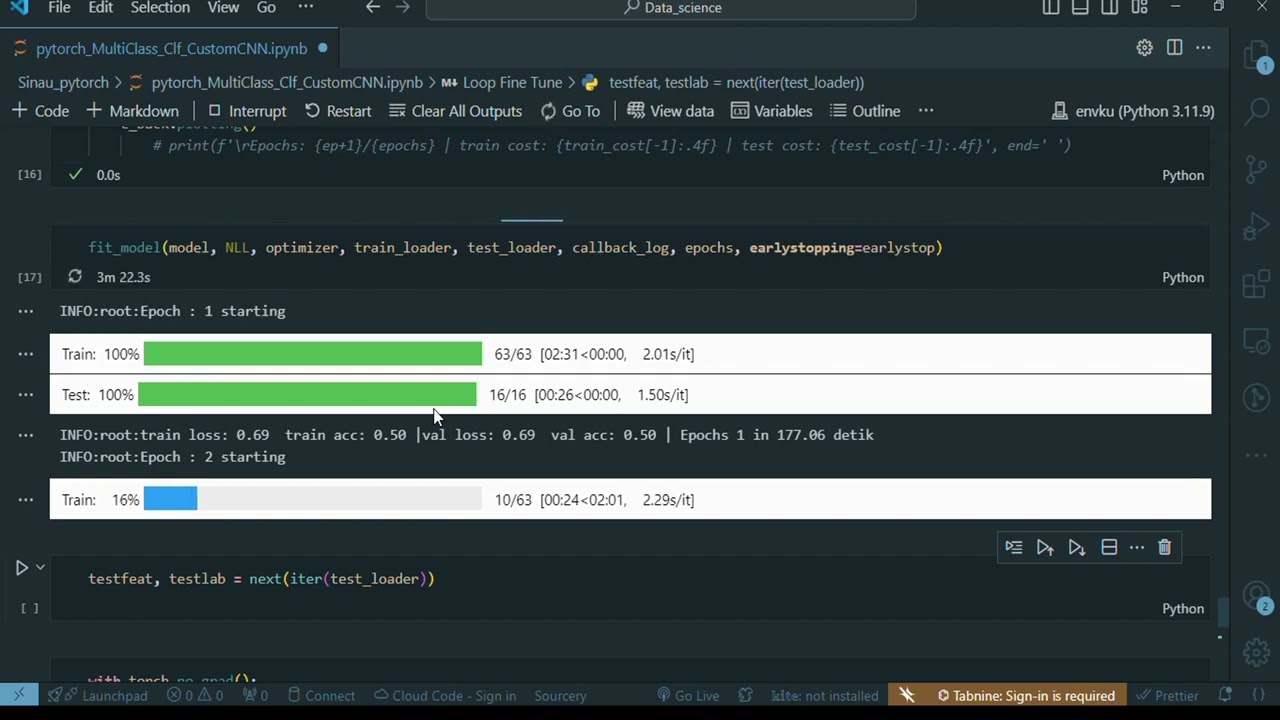The height and width of the screenshot is (720, 1280).
Task: Click Cloud Code - Sign in
Action: click(x=445, y=696)
